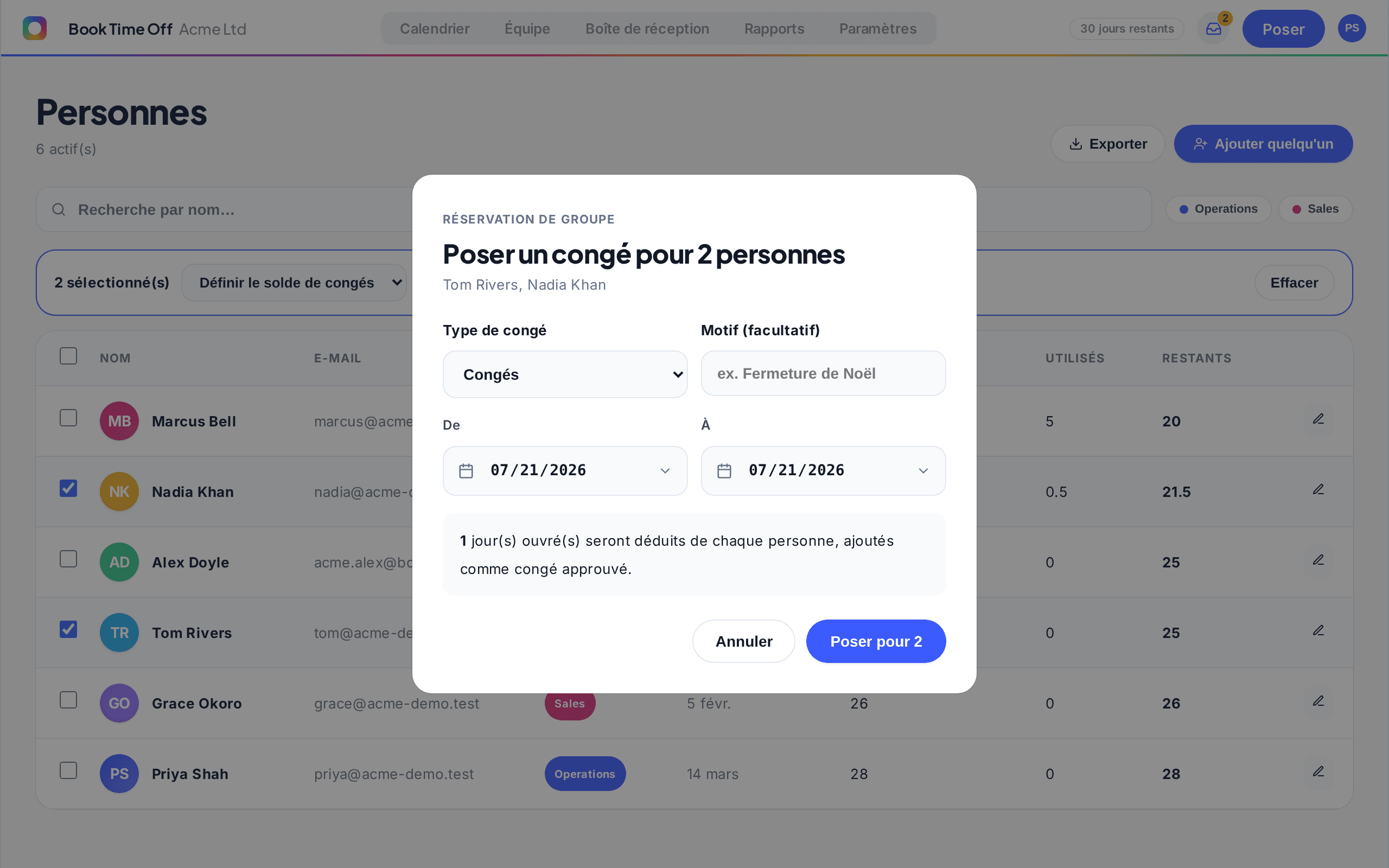Check Alex Doyle's row checkbox
The height and width of the screenshot is (868, 1389).
click(x=68, y=559)
